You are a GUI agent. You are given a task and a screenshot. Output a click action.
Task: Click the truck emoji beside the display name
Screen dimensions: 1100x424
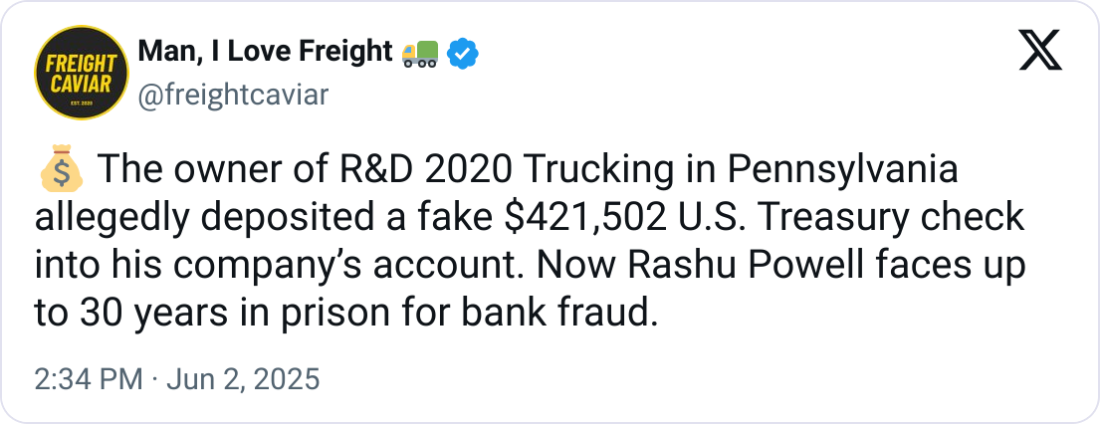click(417, 53)
